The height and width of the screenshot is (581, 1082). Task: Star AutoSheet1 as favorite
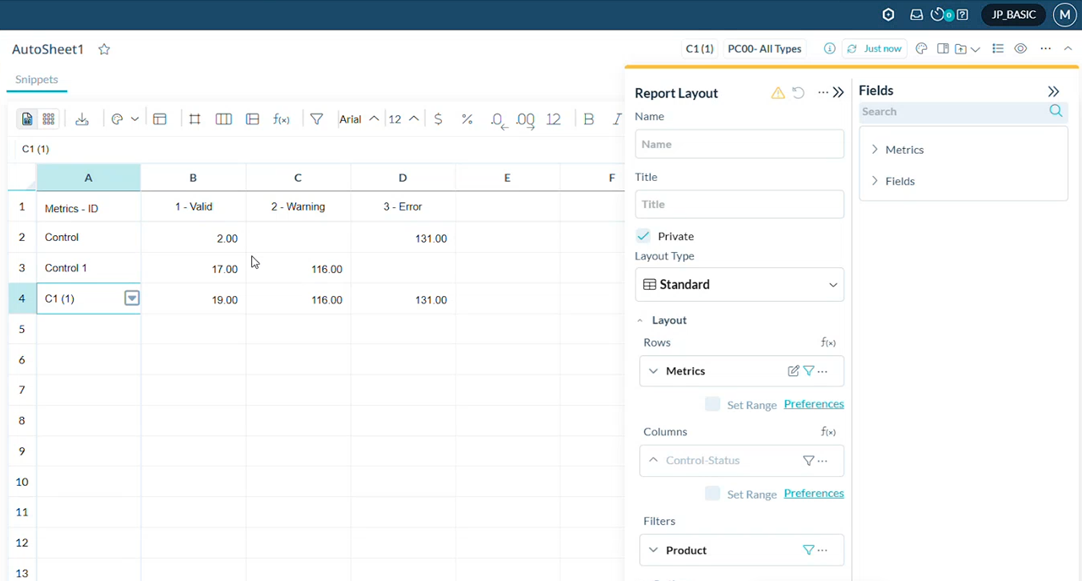(x=104, y=49)
